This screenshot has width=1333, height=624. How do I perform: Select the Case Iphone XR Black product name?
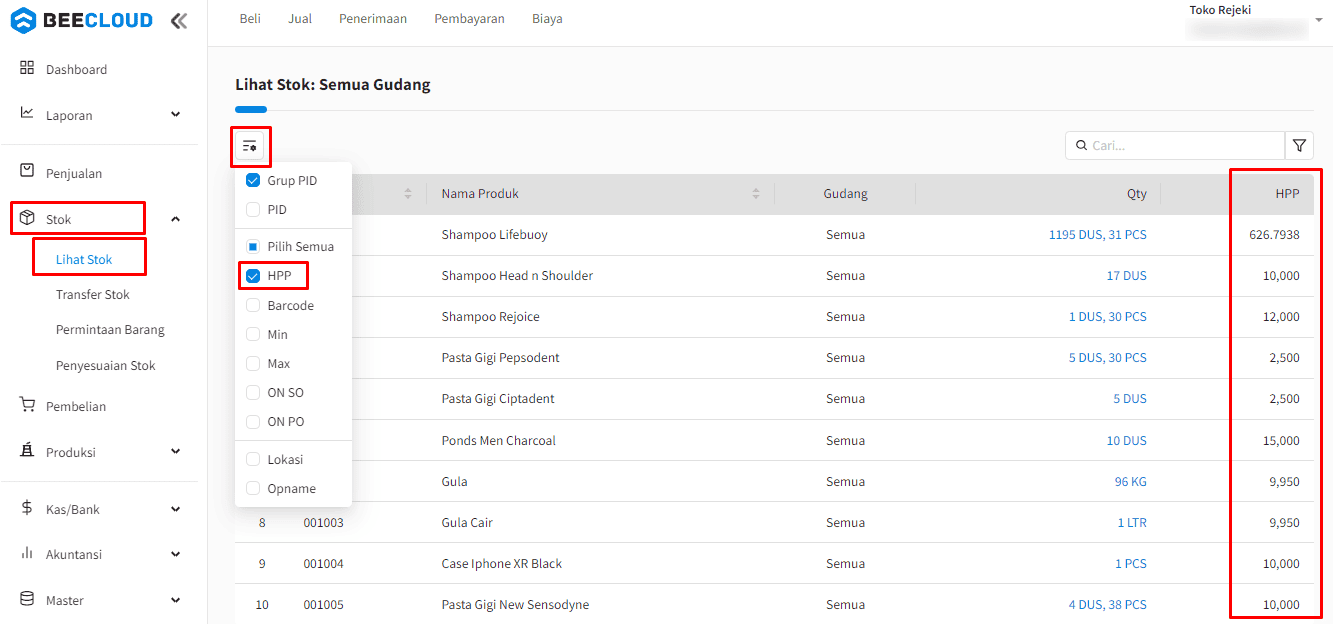(x=502, y=564)
